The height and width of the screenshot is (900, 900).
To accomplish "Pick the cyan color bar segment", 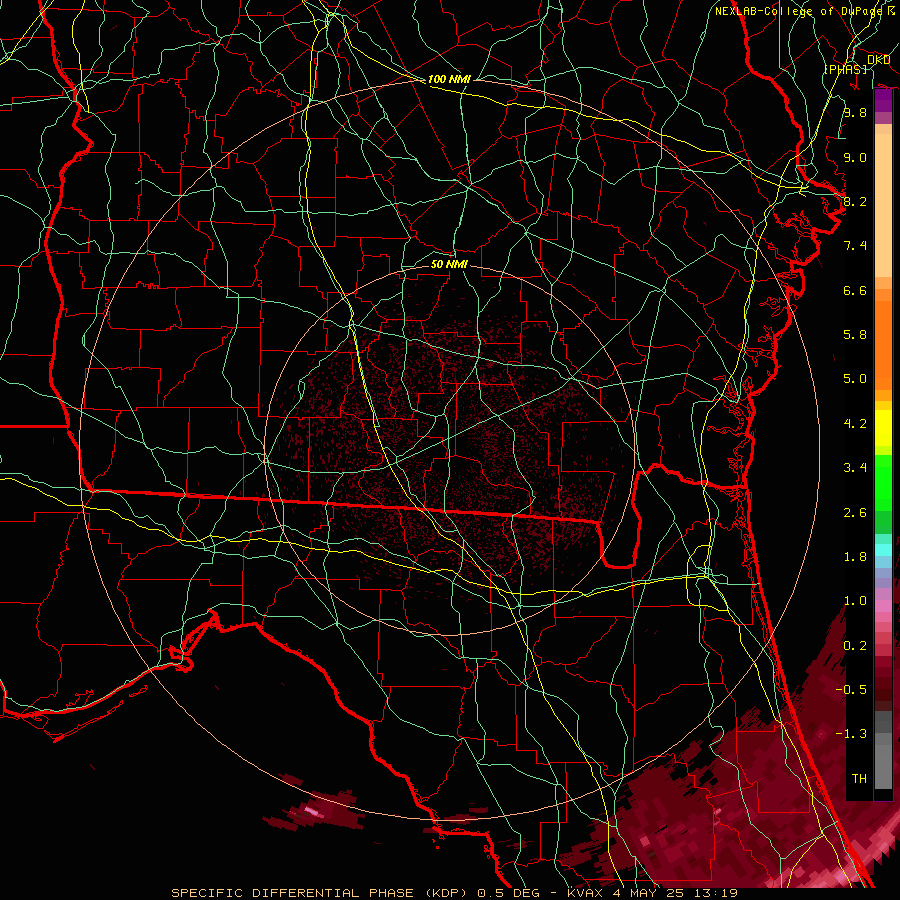I will 883,550.
